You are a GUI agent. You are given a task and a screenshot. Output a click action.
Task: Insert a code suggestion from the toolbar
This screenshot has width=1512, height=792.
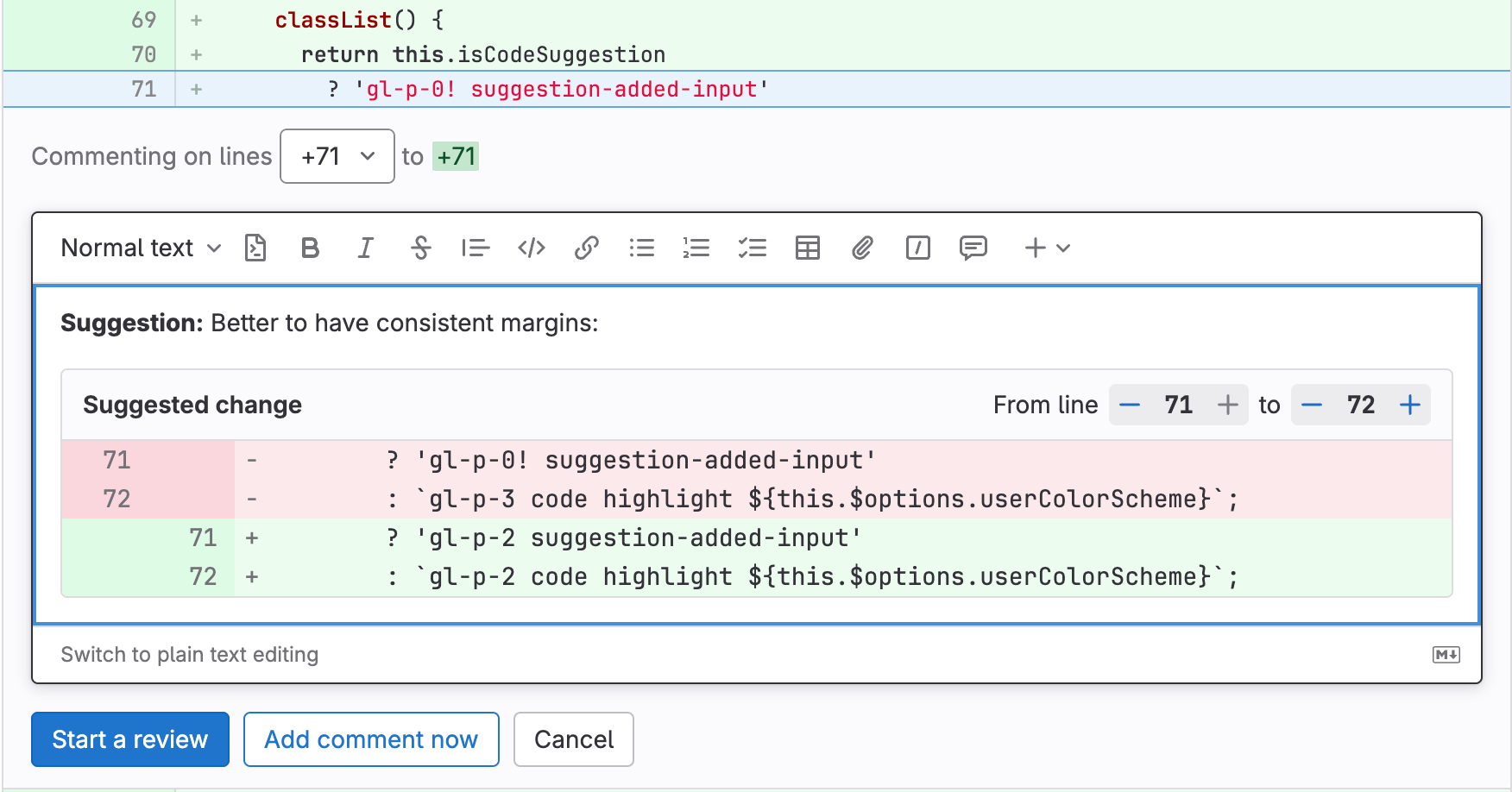[255, 248]
